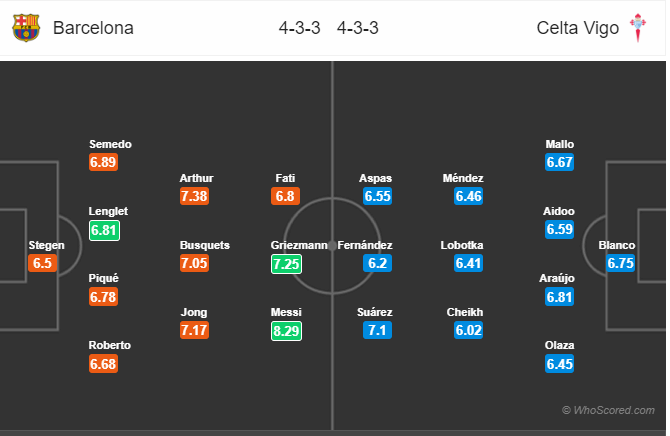Open Messi's 8.29 rating badge
Image resolution: width=670 pixels, height=436 pixels.
tap(286, 331)
